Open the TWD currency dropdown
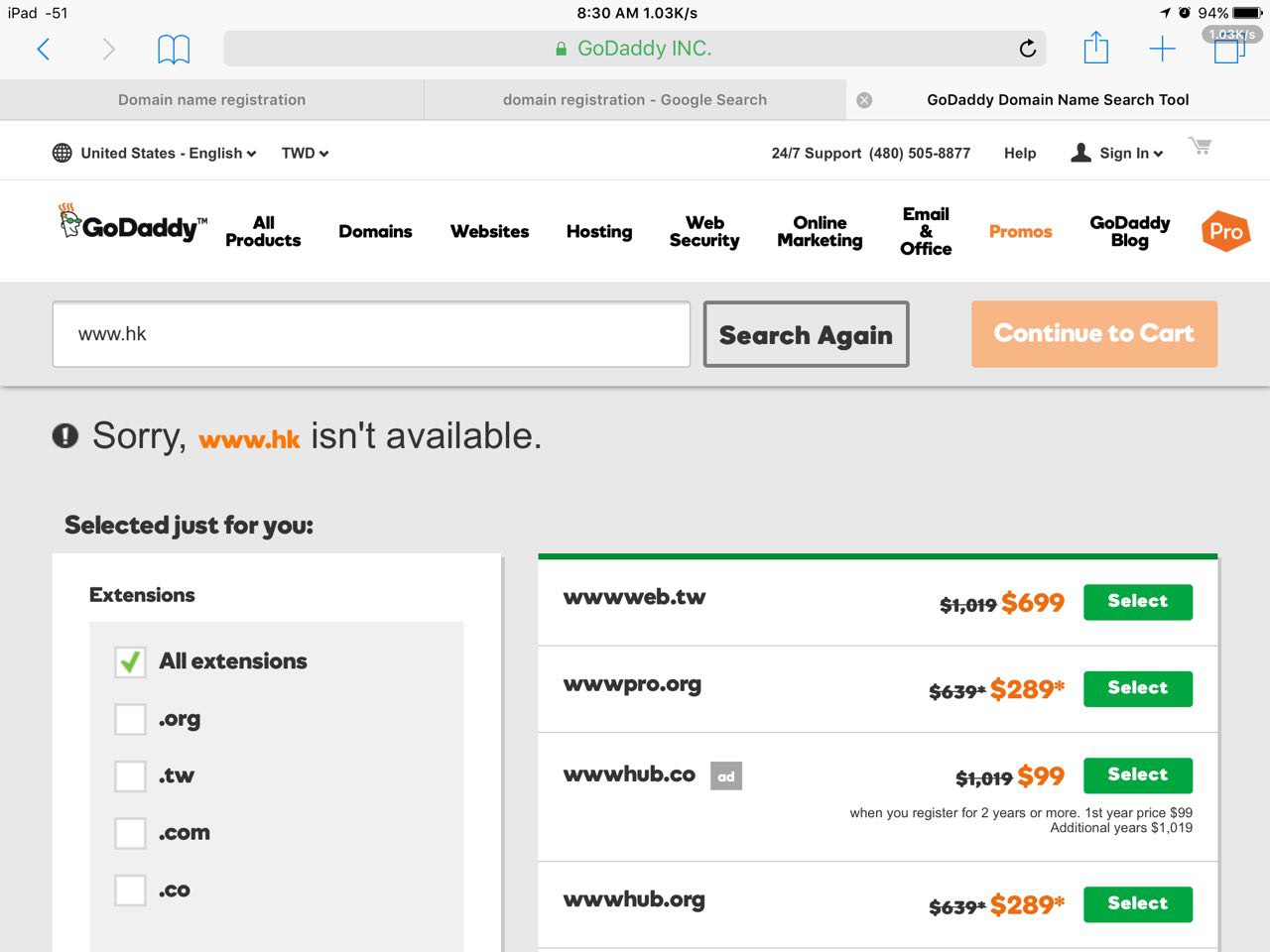Viewport: 1270px width, 952px height. [305, 153]
